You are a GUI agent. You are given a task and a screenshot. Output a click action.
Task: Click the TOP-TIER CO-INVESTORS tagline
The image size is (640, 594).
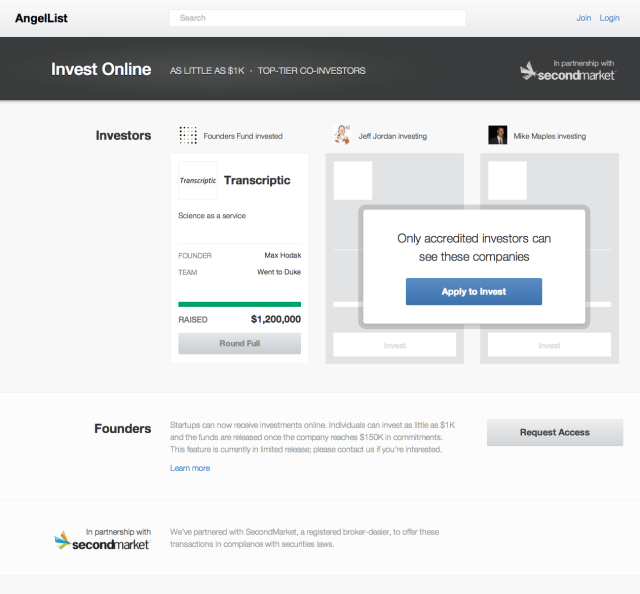(x=311, y=71)
